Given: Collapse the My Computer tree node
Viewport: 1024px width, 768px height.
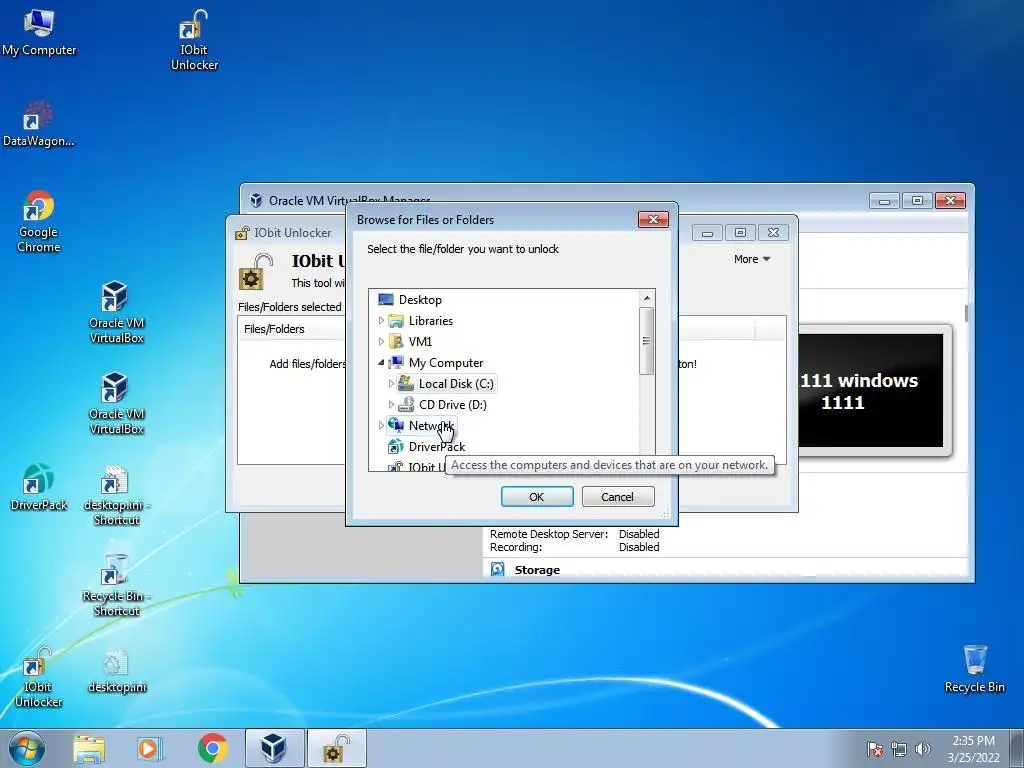Looking at the screenshot, I should point(381,362).
